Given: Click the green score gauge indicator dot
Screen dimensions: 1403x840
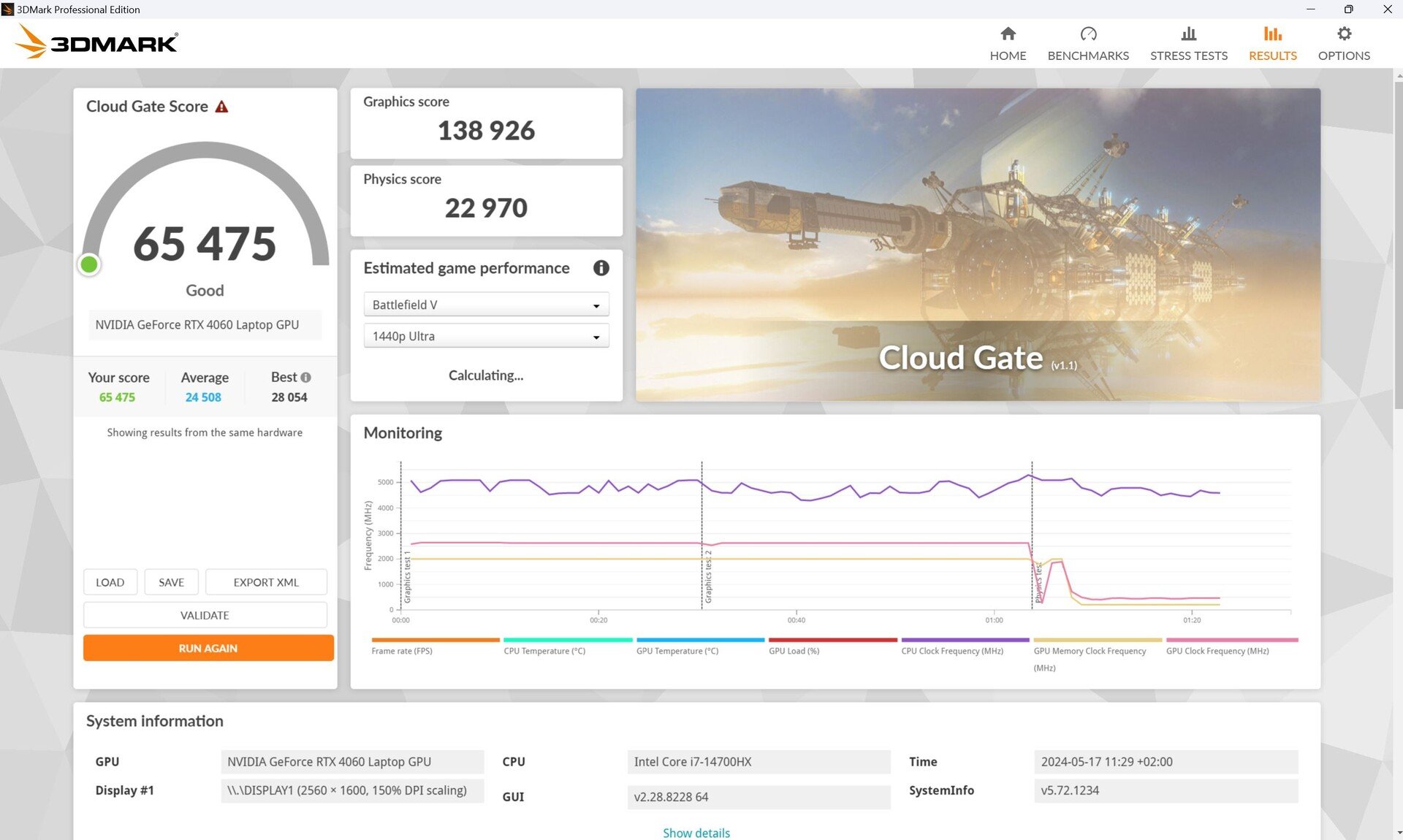Looking at the screenshot, I should coord(89,264).
